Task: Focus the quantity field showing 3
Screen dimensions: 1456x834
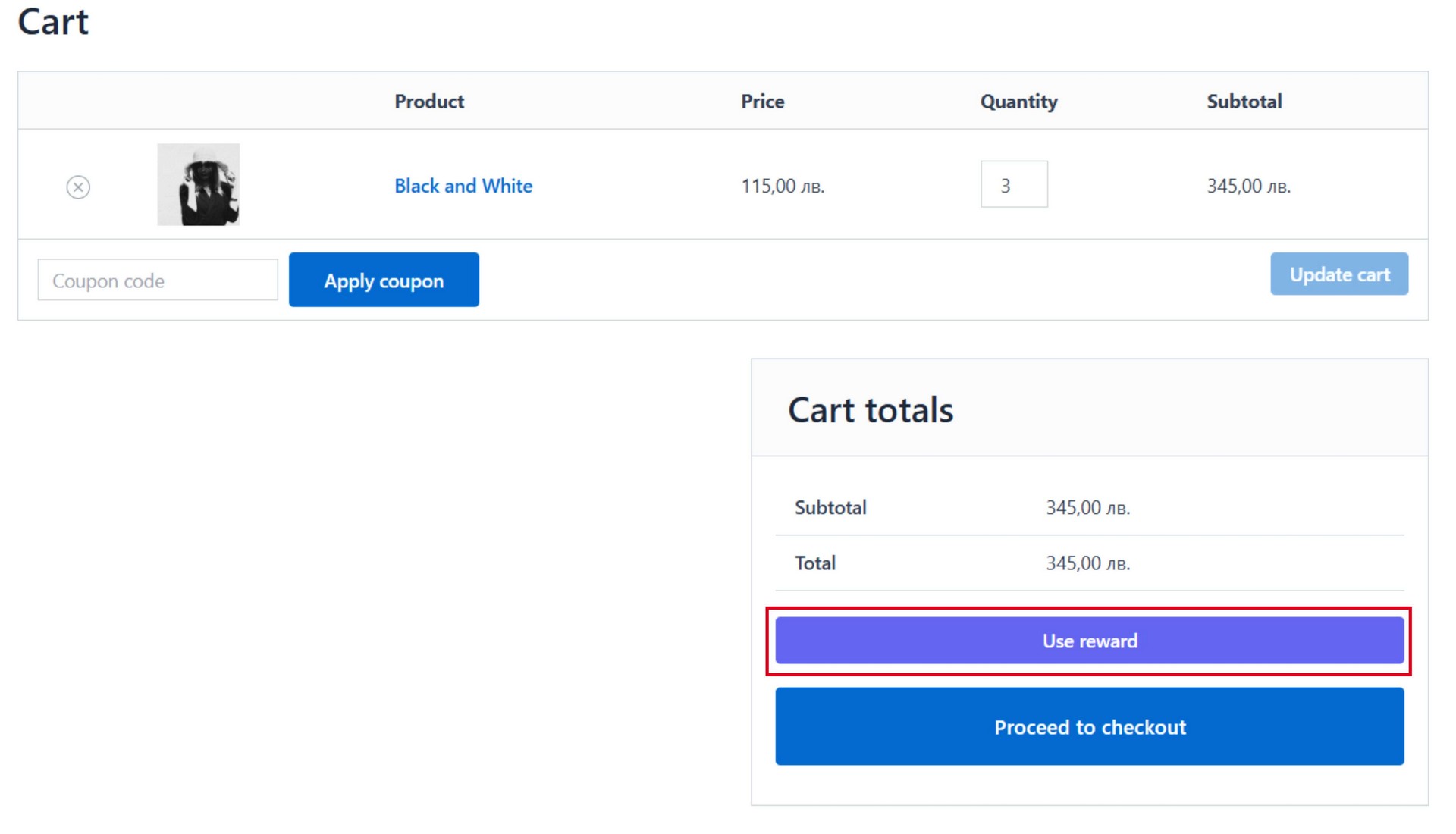Action: pyautogui.click(x=1013, y=184)
